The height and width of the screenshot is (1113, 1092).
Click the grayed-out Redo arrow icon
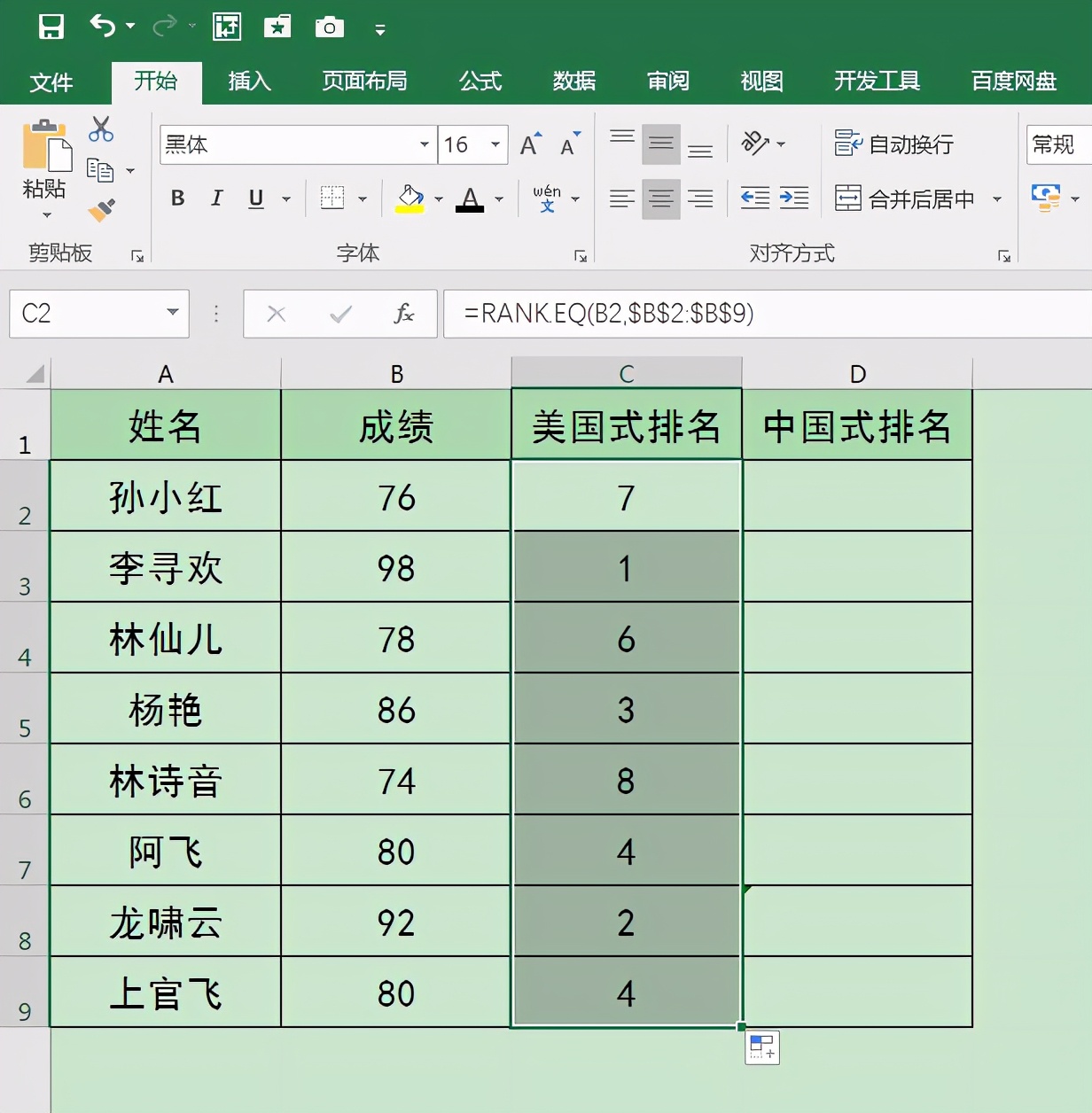pyautogui.click(x=164, y=27)
